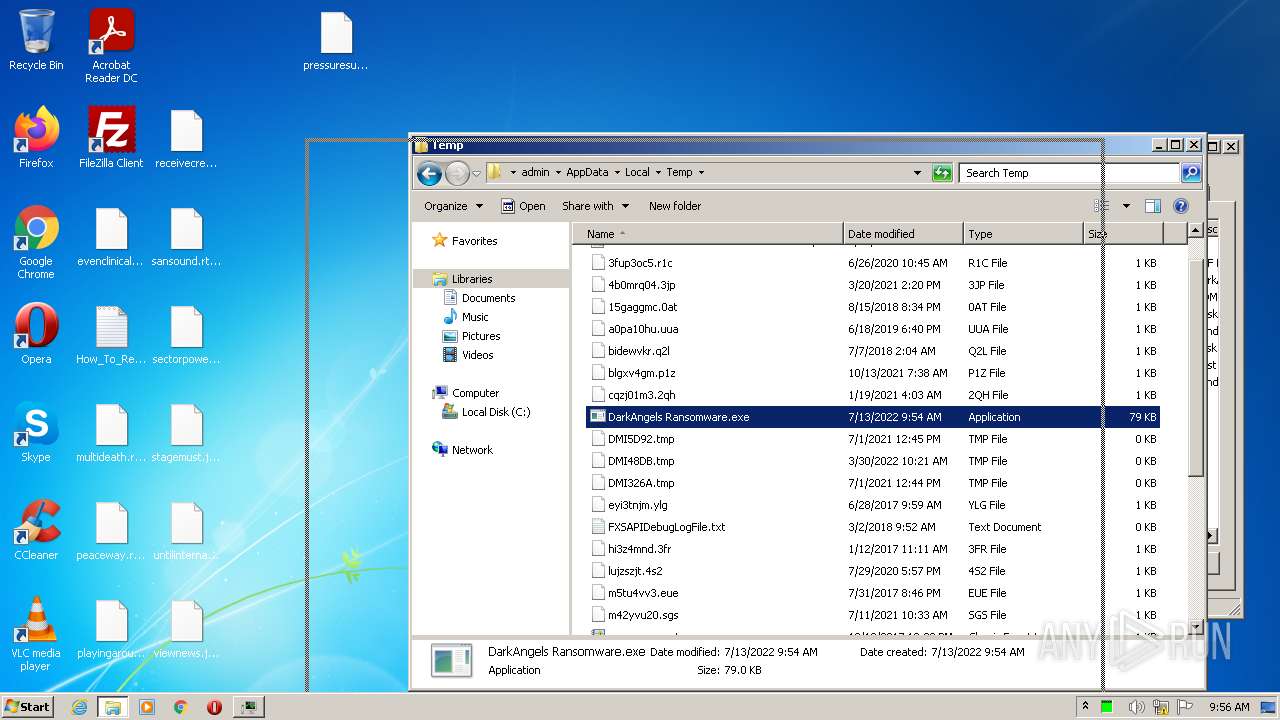Expand the Local breadcrumb arrow
This screenshot has height=720, width=1280.
click(x=658, y=173)
